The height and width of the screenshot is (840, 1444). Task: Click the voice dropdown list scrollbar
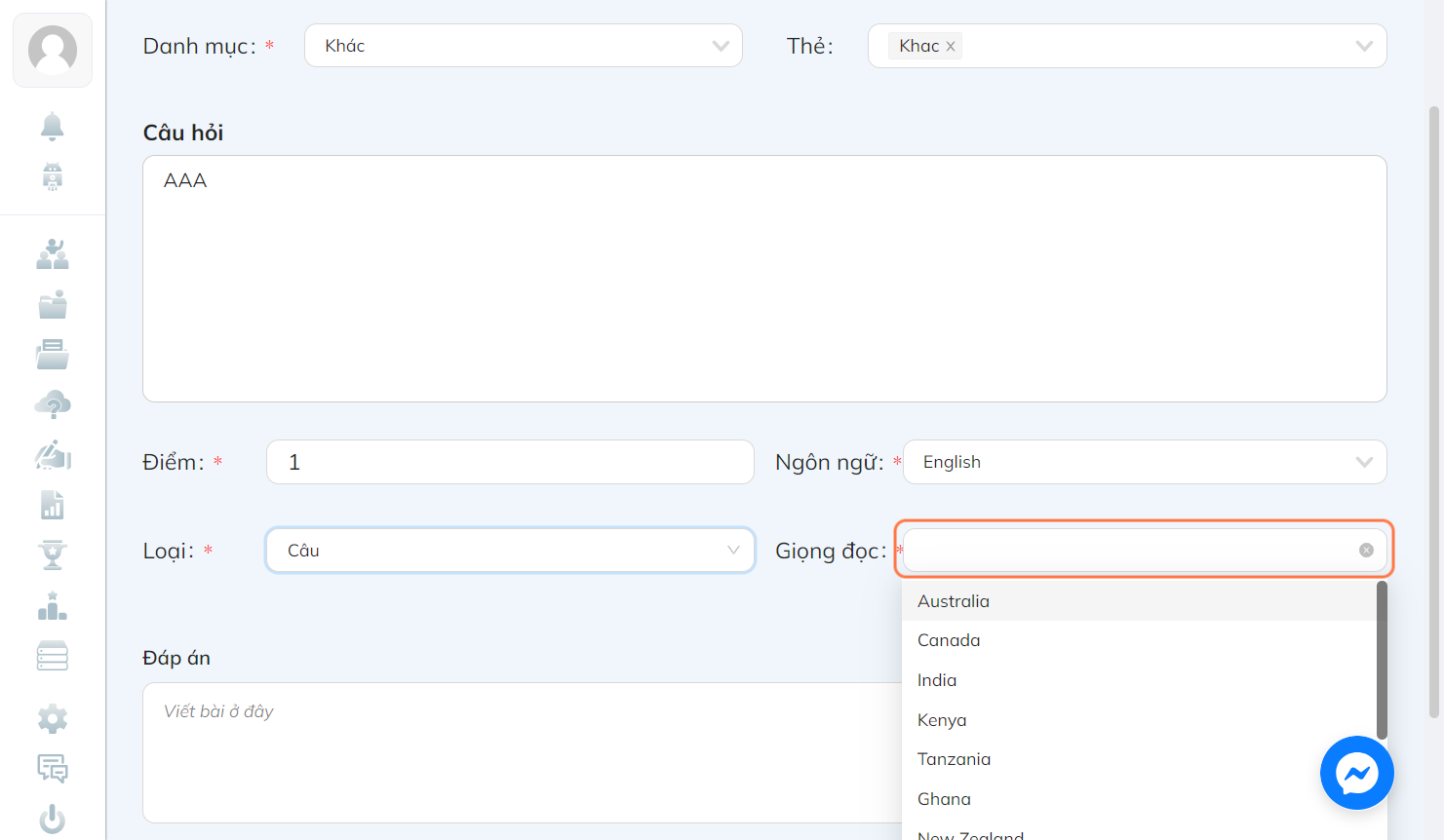(1382, 661)
